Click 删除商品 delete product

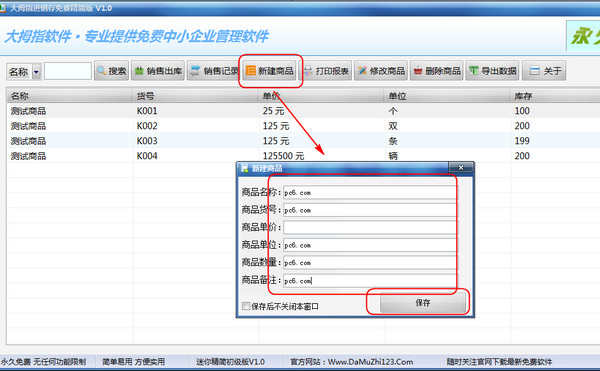point(437,71)
